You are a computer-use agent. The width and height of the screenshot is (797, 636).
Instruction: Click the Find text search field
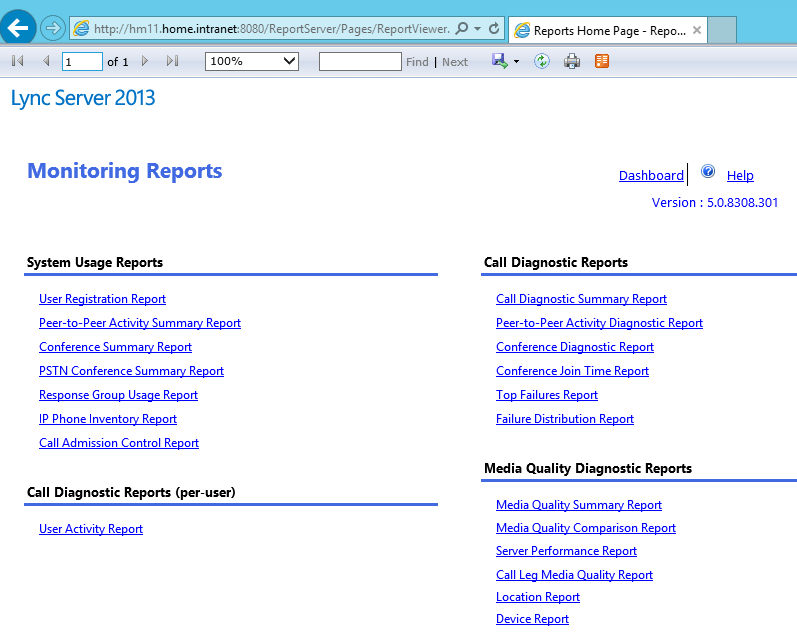point(360,62)
